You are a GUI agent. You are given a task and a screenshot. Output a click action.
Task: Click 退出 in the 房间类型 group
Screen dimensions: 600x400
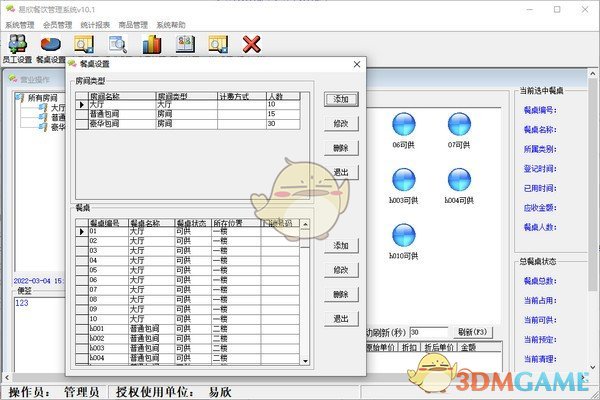tap(341, 173)
